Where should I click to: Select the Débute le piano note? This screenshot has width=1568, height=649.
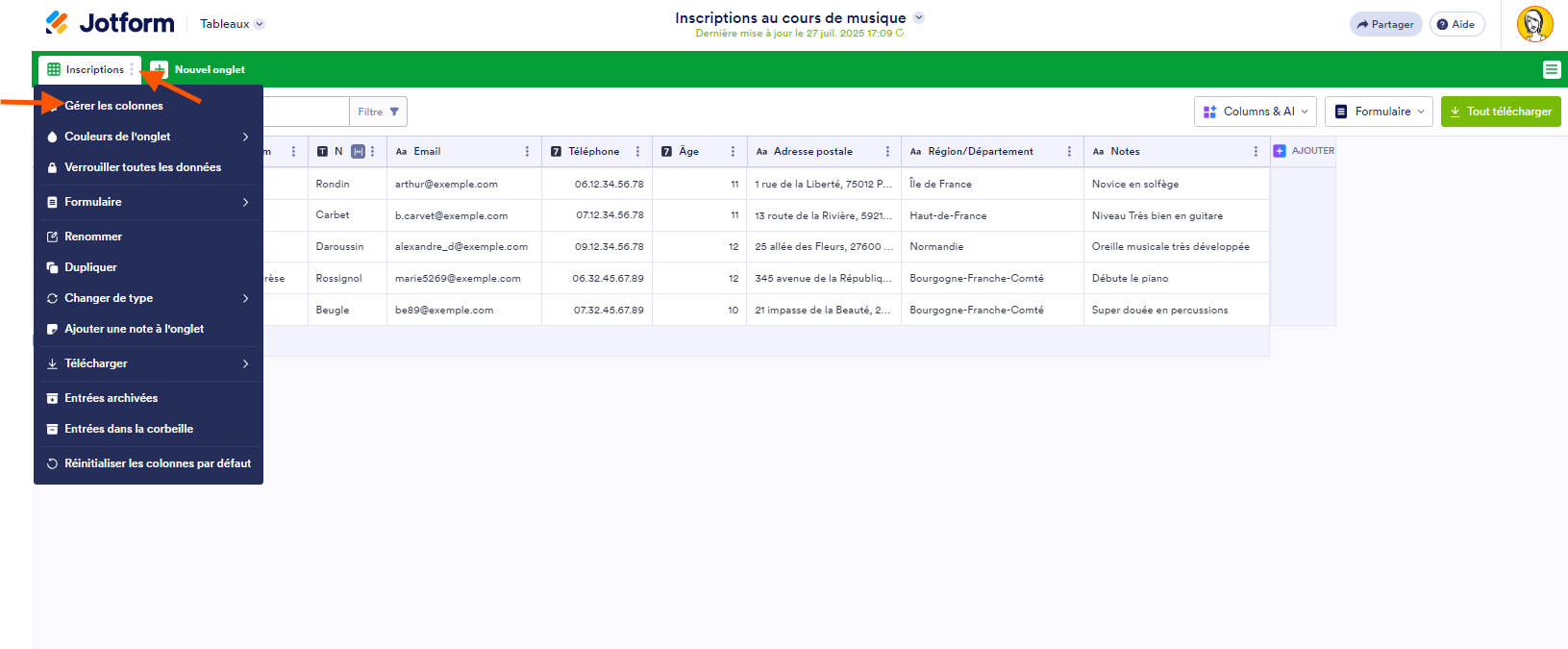1177,278
